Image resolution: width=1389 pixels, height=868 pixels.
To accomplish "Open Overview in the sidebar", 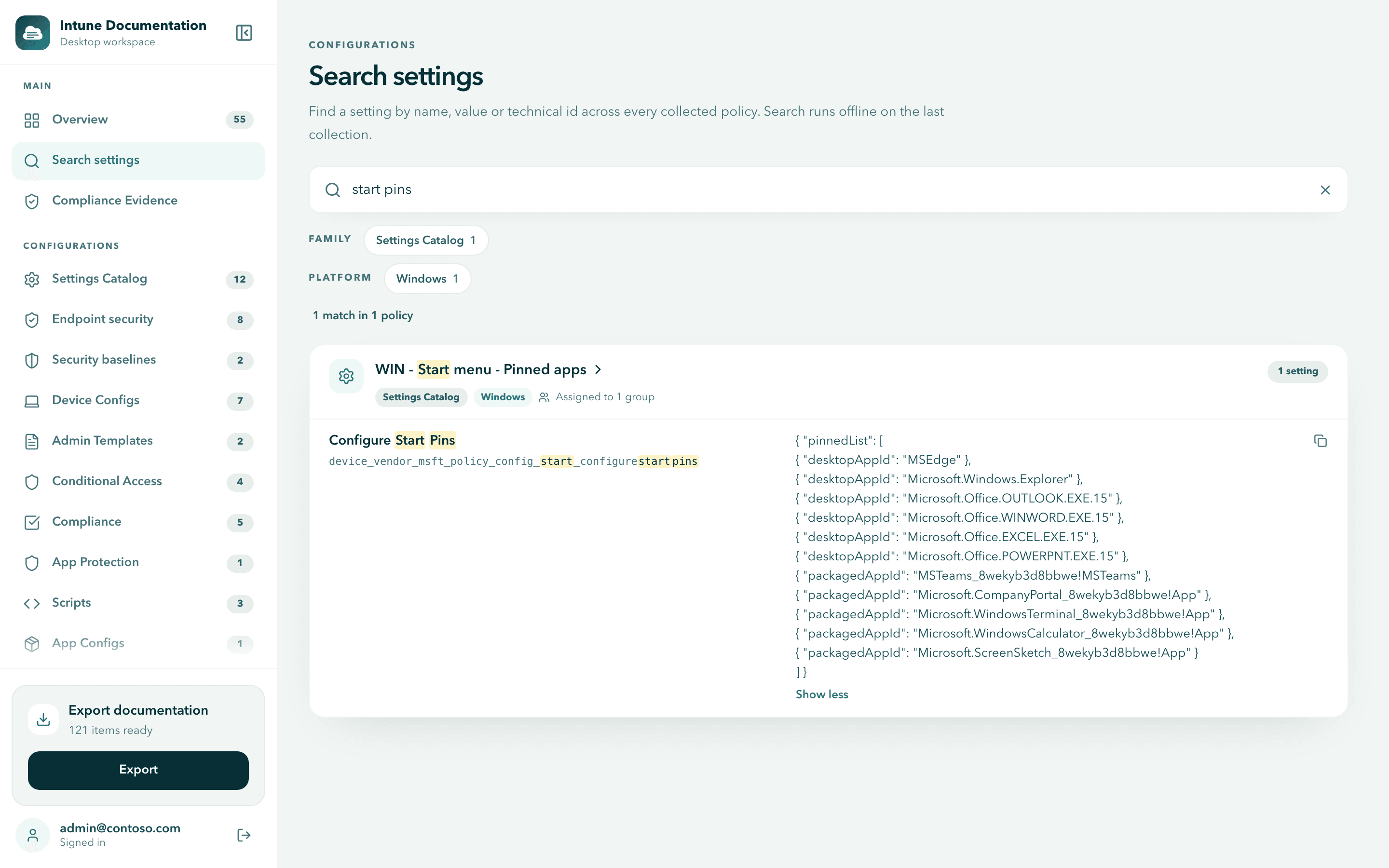I will coord(138,120).
